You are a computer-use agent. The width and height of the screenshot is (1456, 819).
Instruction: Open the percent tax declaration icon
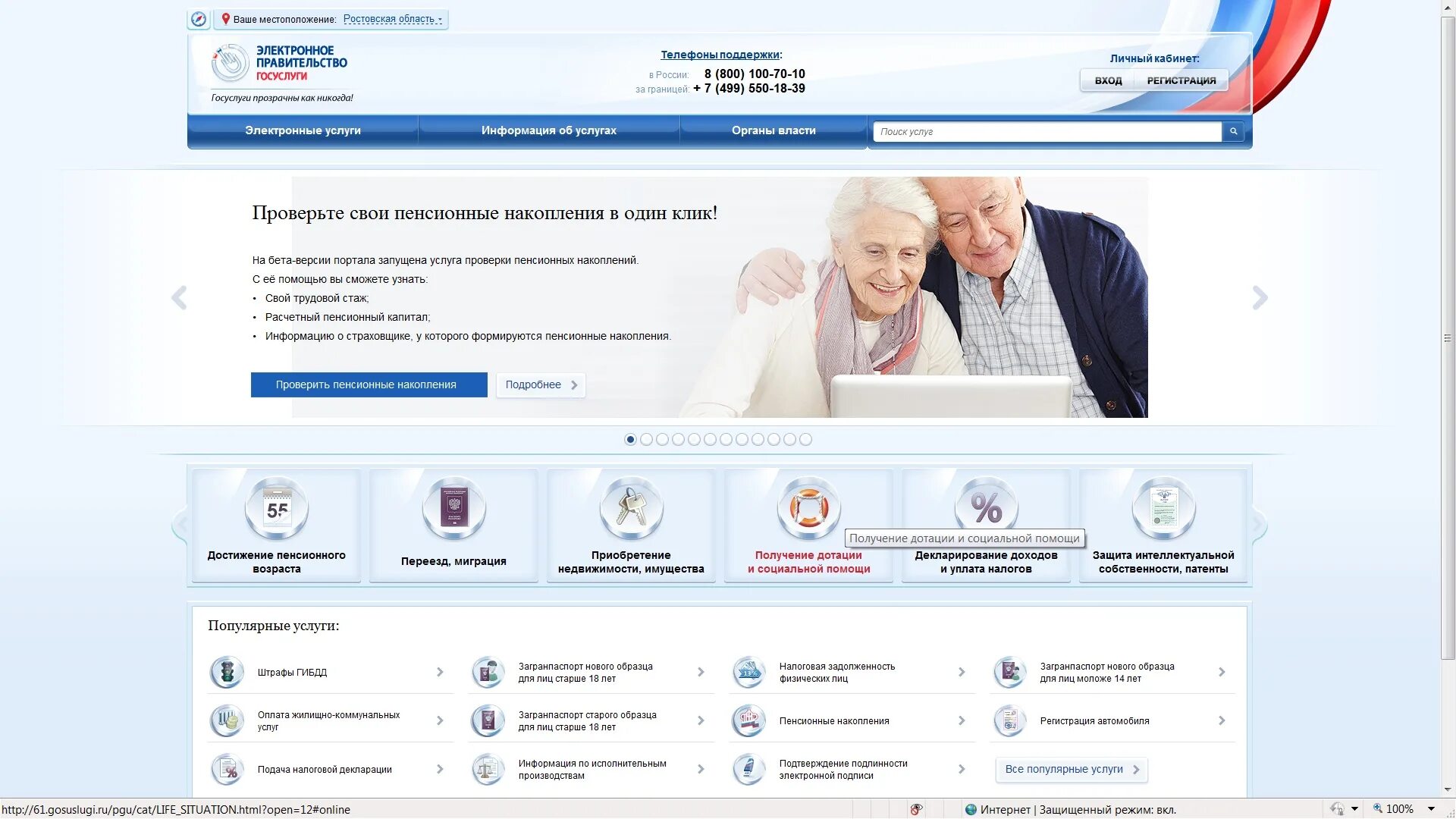tap(986, 505)
